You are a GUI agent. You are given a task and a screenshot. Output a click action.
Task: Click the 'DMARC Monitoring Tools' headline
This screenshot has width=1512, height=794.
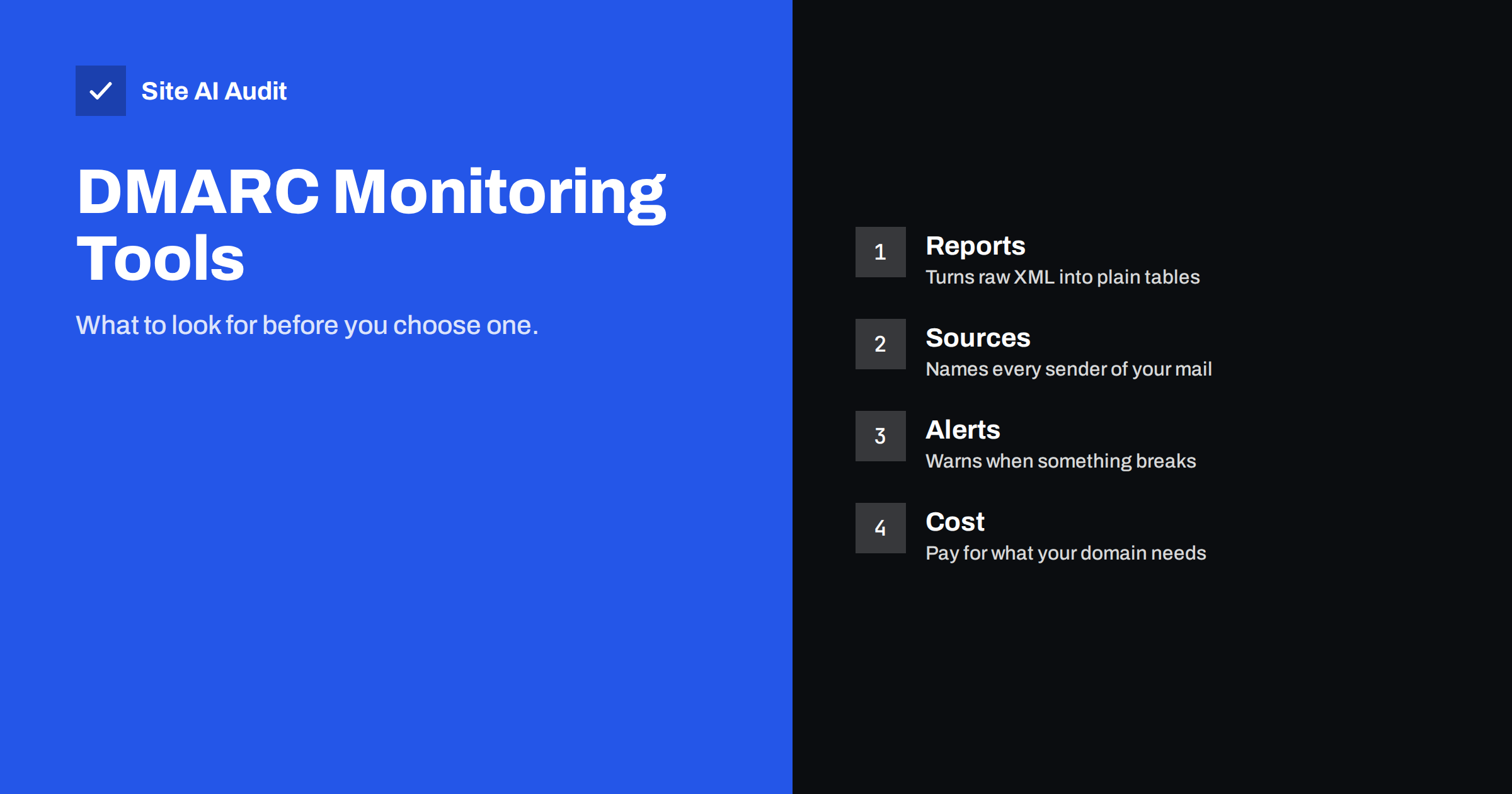(371, 224)
